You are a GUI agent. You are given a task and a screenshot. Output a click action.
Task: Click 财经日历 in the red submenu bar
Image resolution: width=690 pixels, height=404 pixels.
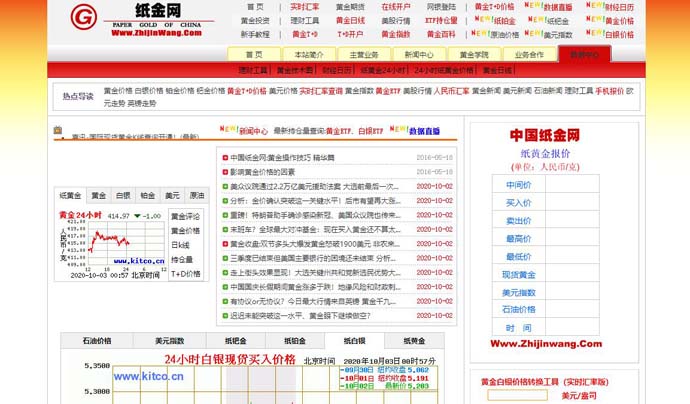coord(337,70)
